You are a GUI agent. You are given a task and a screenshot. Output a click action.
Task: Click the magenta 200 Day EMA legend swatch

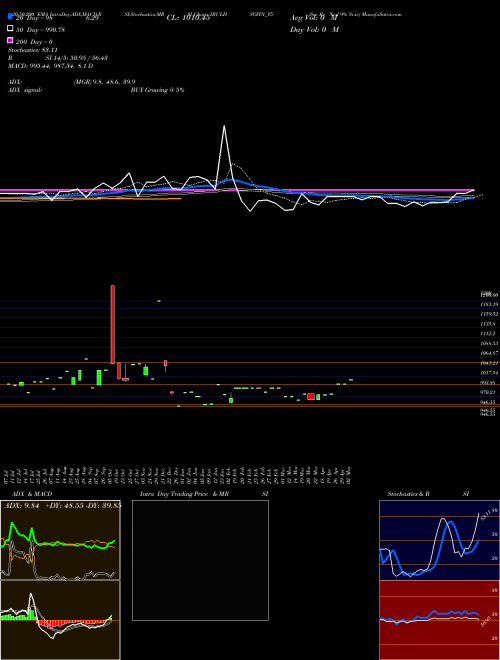pos(10,40)
